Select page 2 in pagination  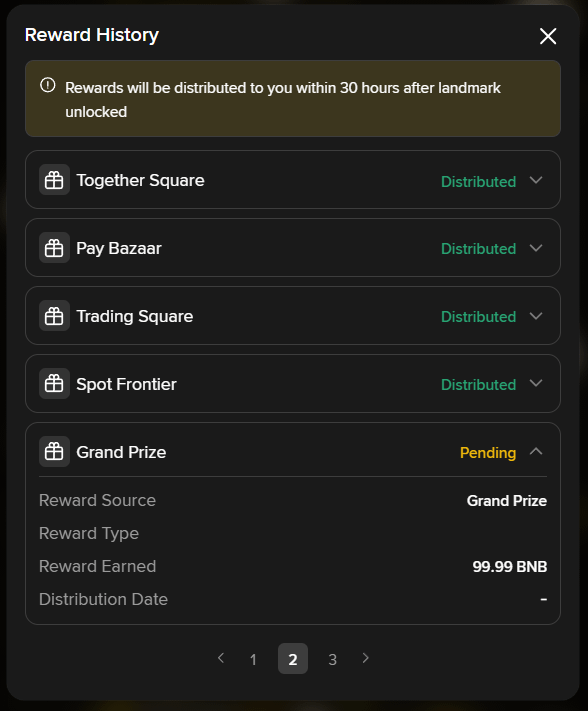point(293,658)
